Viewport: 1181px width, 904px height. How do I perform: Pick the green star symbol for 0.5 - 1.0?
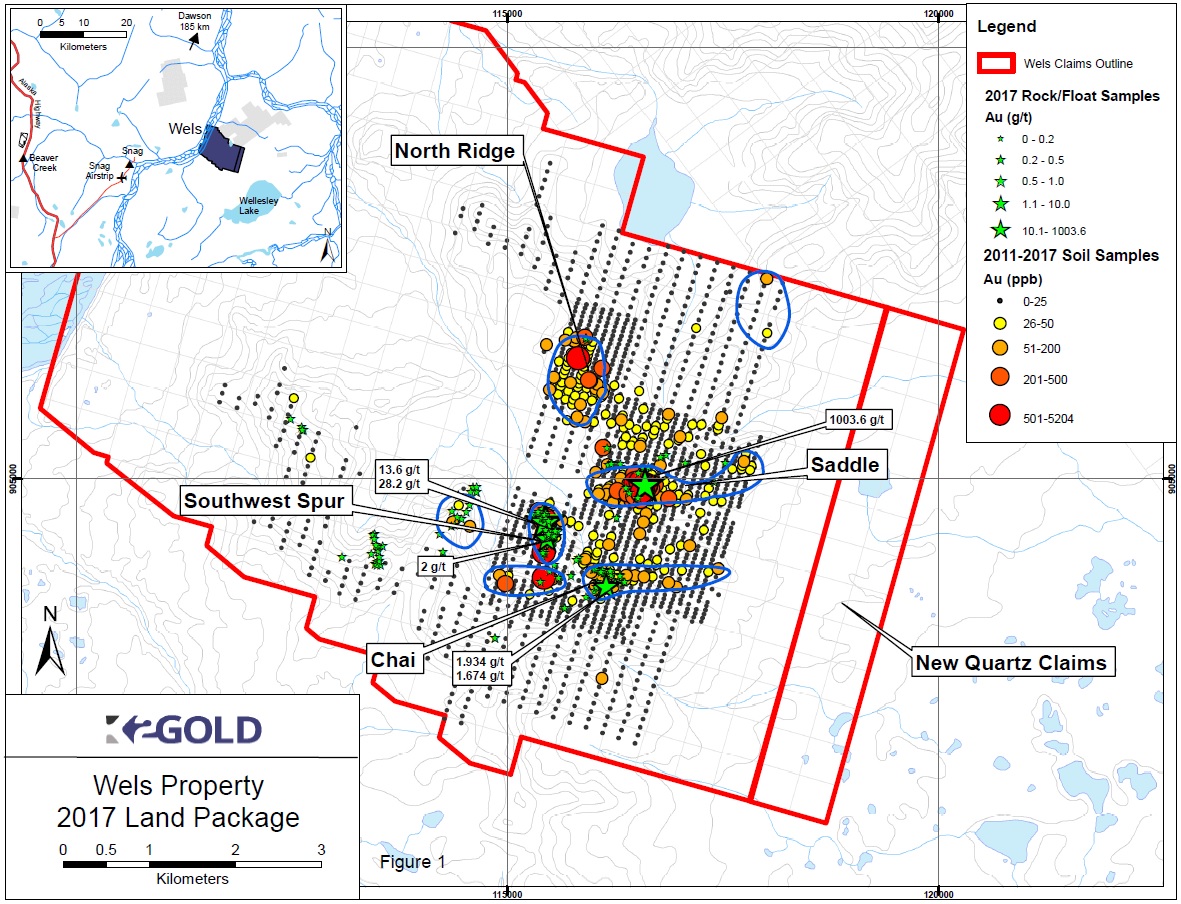pos(1001,181)
